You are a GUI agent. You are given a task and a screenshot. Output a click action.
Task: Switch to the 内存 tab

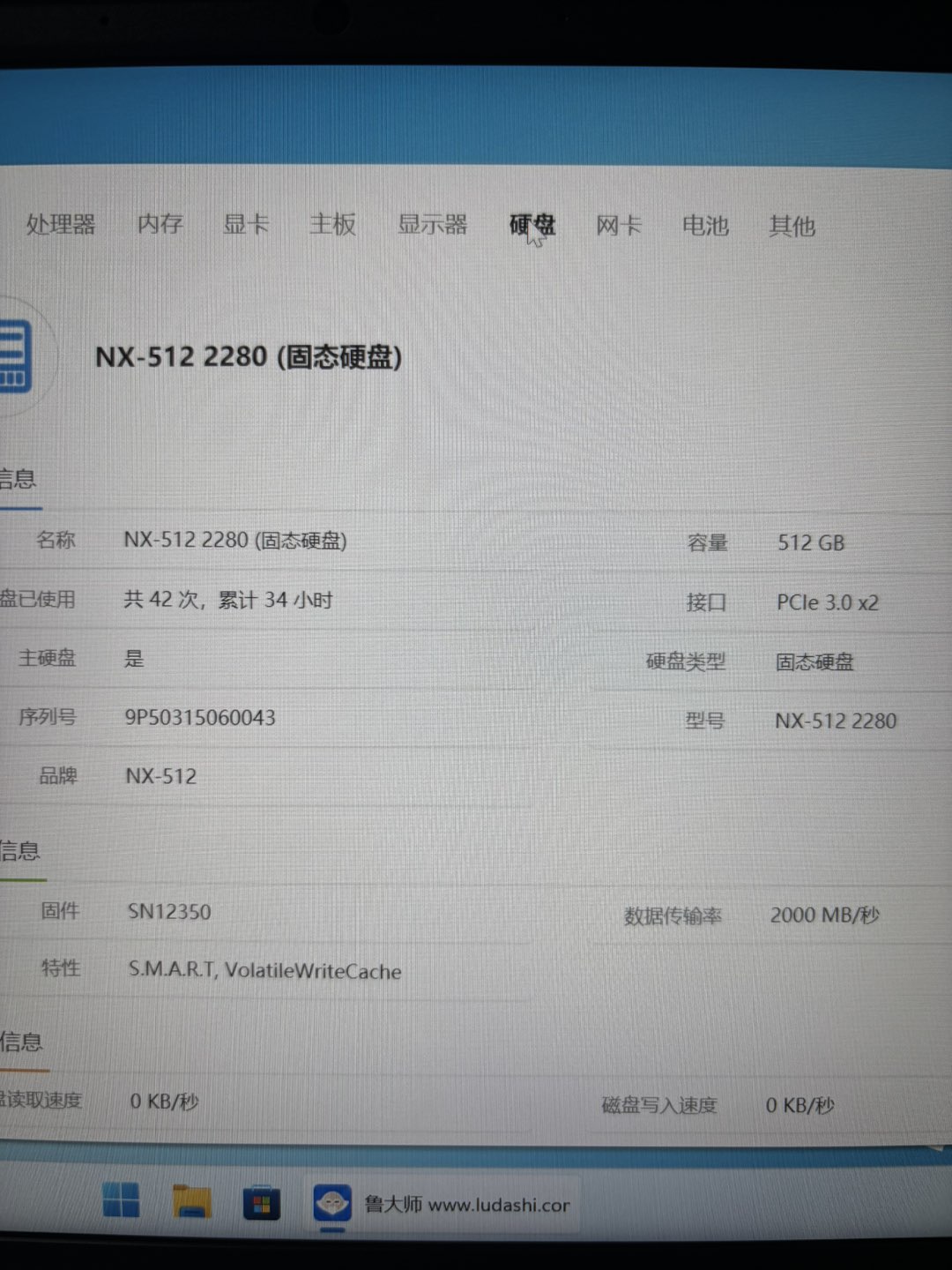click(160, 224)
